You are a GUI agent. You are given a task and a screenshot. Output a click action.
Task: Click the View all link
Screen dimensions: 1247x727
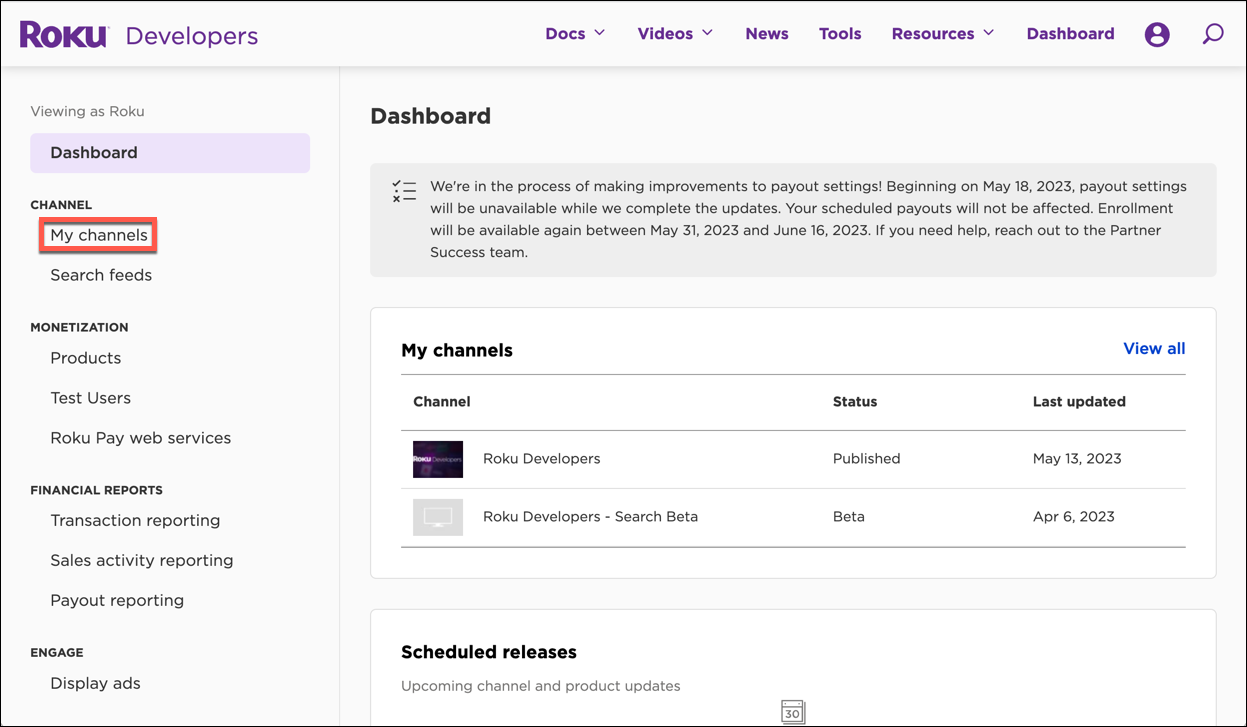pyautogui.click(x=1153, y=348)
